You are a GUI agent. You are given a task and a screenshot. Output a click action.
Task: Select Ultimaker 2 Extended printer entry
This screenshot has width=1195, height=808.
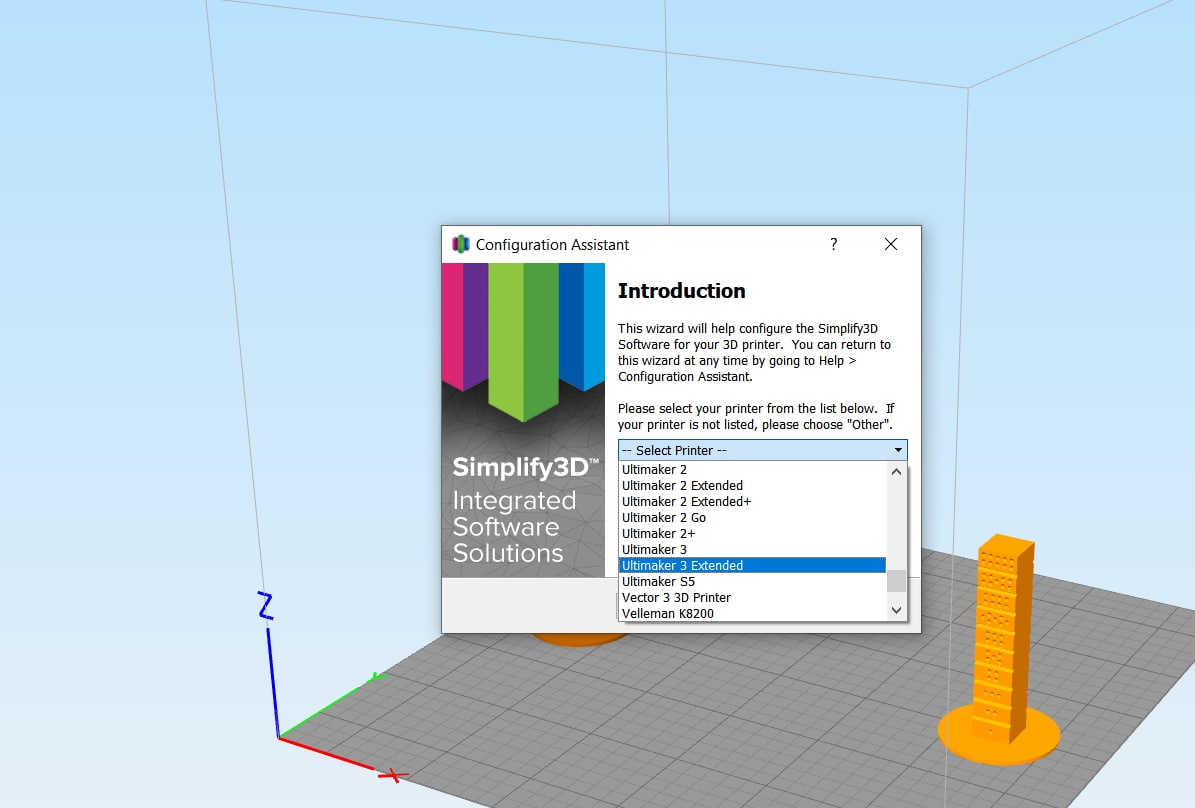click(x=752, y=486)
